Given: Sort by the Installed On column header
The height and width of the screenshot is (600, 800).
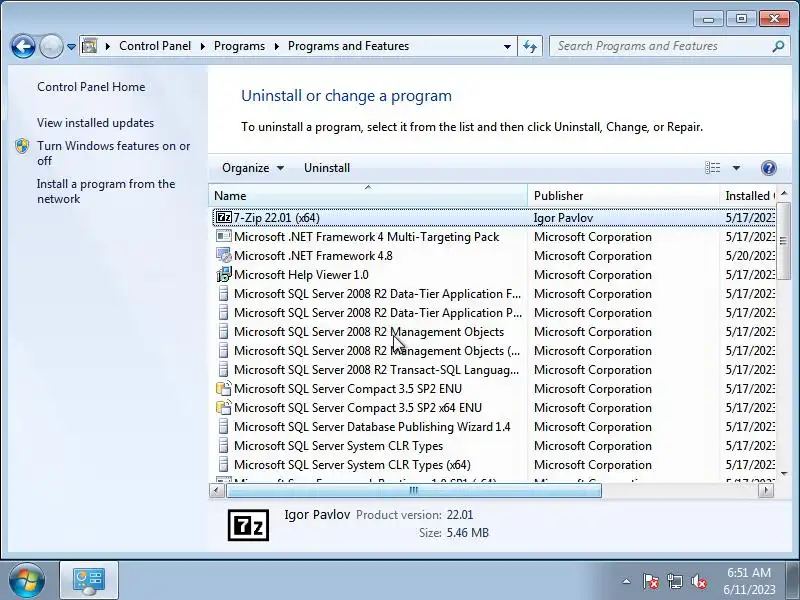Looking at the screenshot, I should pos(749,196).
